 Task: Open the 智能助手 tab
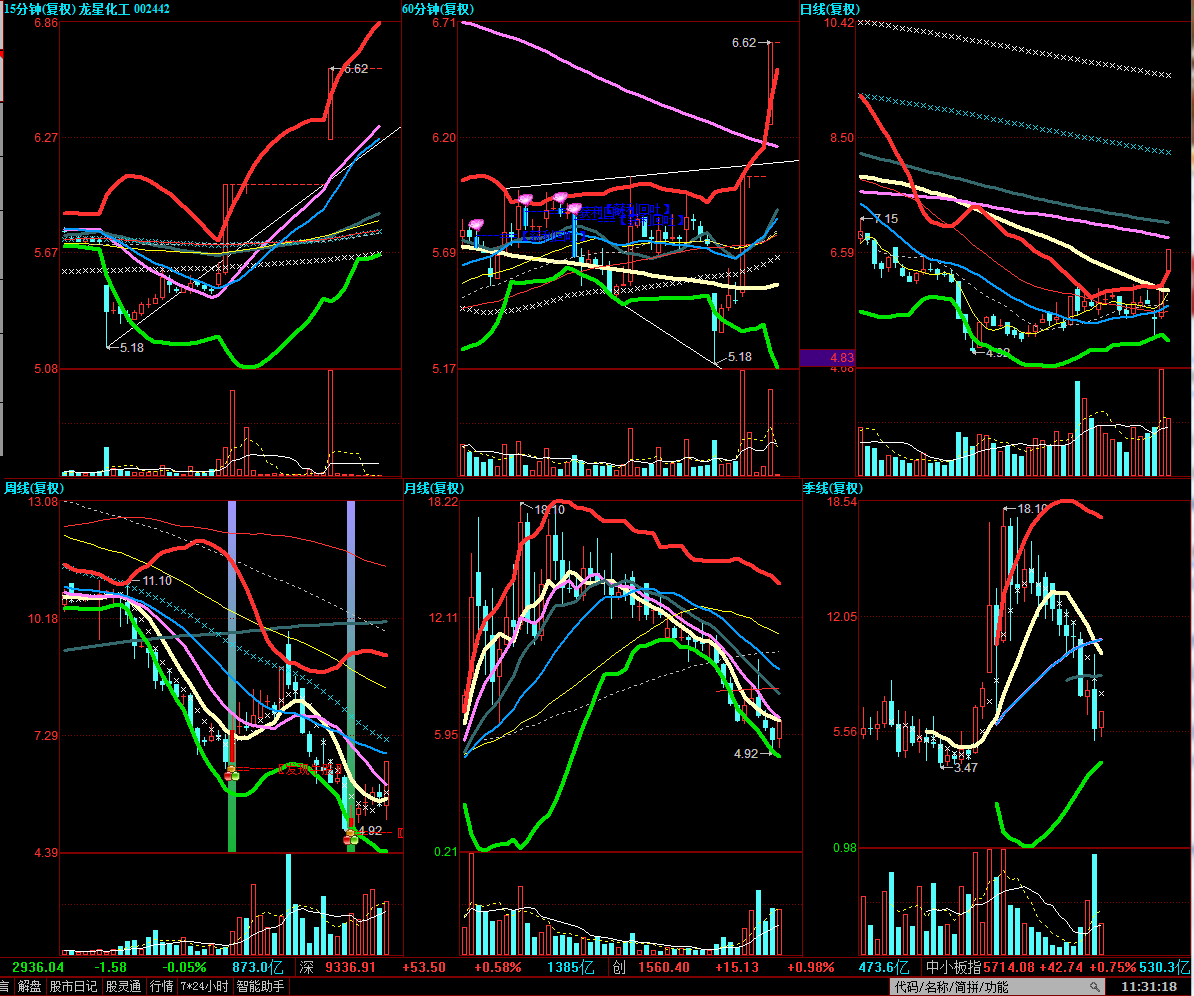pos(258,987)
